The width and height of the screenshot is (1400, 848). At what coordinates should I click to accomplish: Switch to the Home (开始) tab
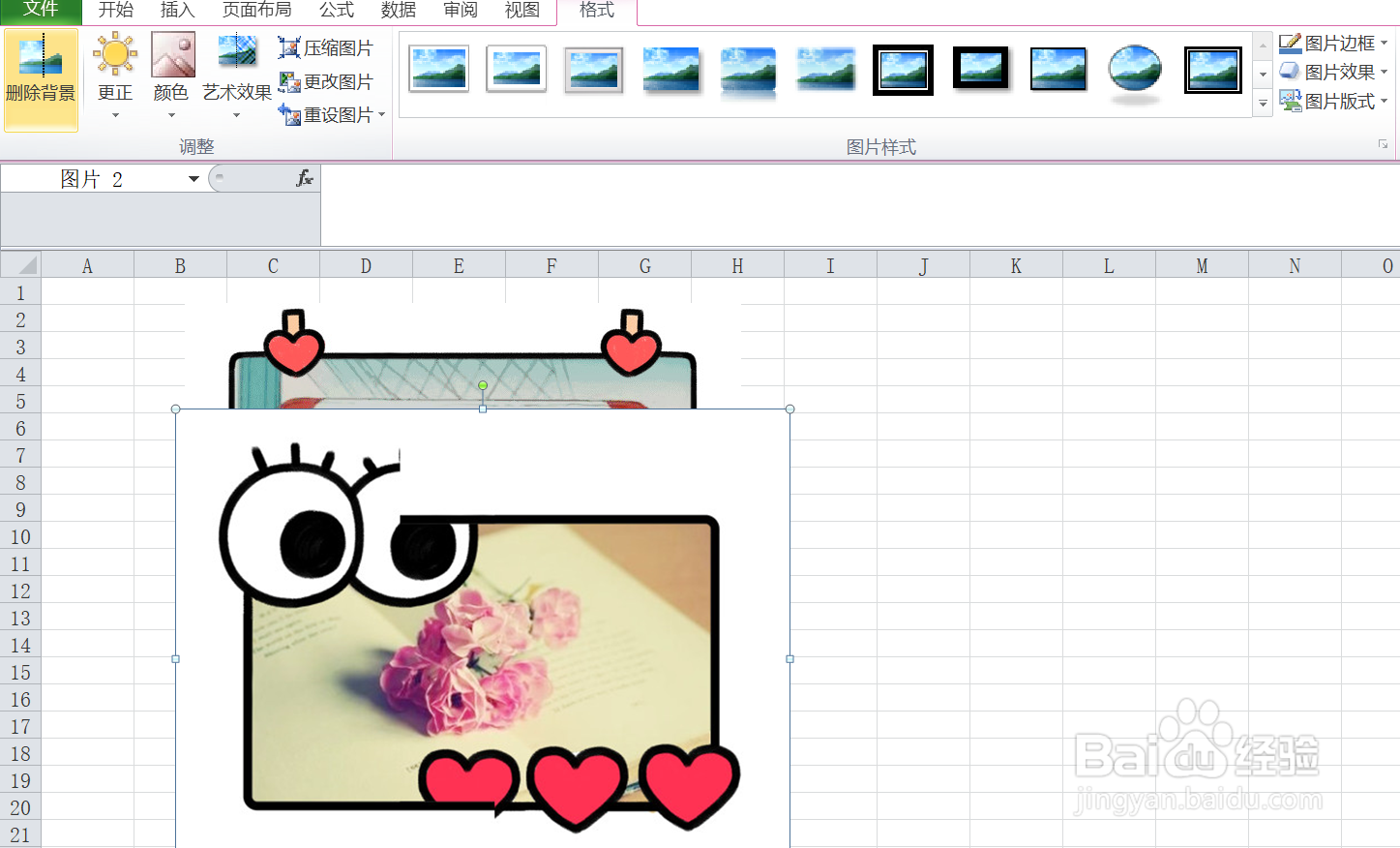point(116,11)
